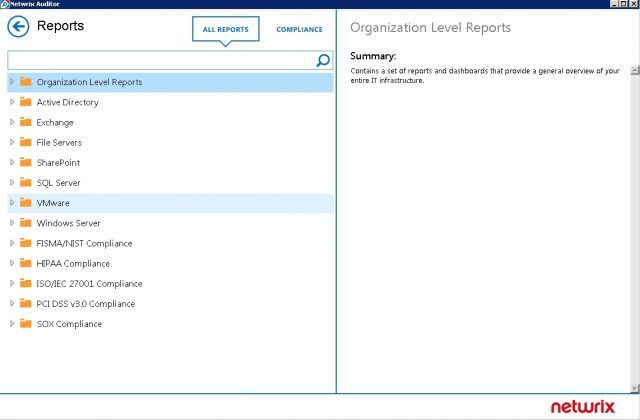Select ISO/IEC 27001 Compliance row
This screenshot has height=420, width=640.
(x=170, y=283)
